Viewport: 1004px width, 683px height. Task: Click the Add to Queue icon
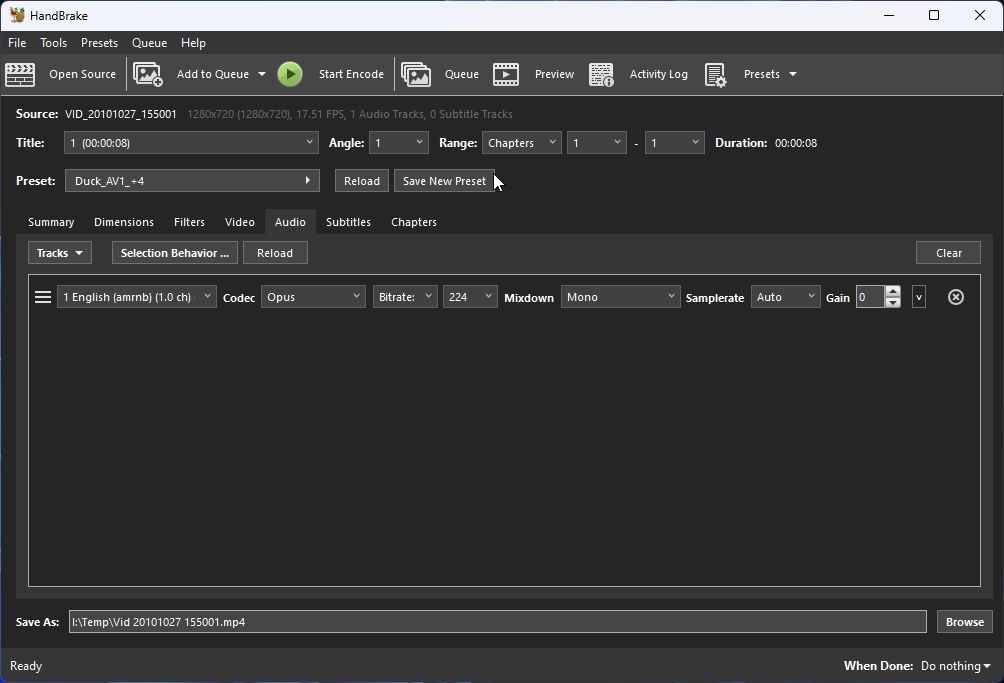click(148, 74)
